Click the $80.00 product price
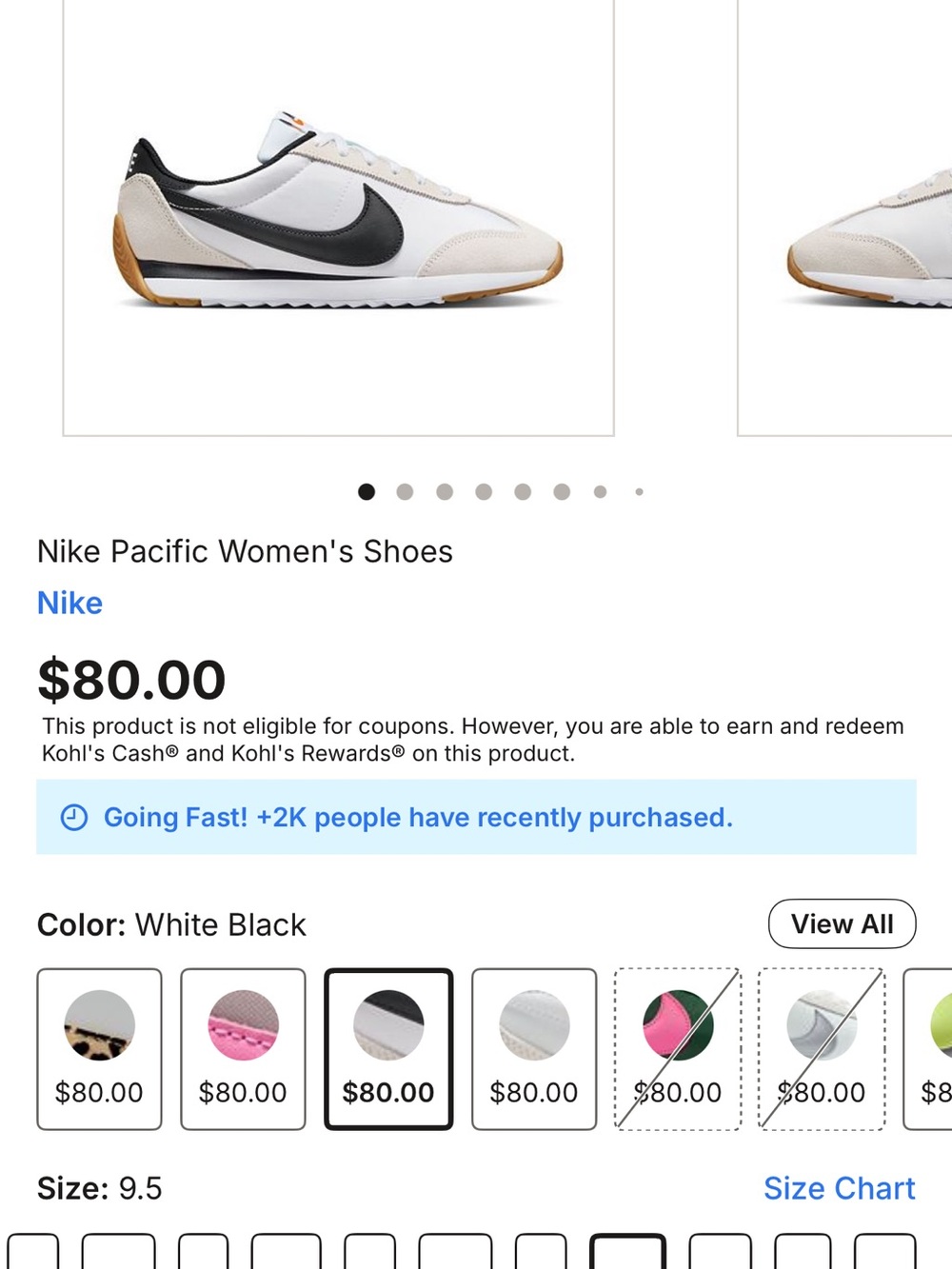This screenshot has height=1269, width=952. 131,678
